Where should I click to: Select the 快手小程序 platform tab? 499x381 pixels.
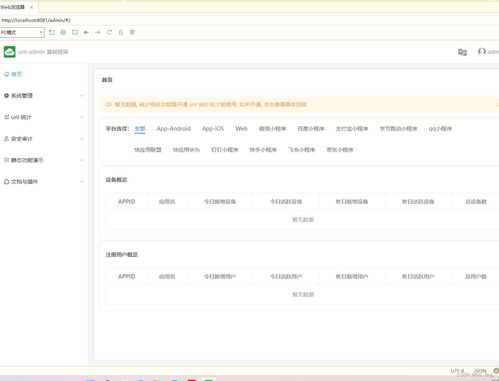(x=263, y=150)
